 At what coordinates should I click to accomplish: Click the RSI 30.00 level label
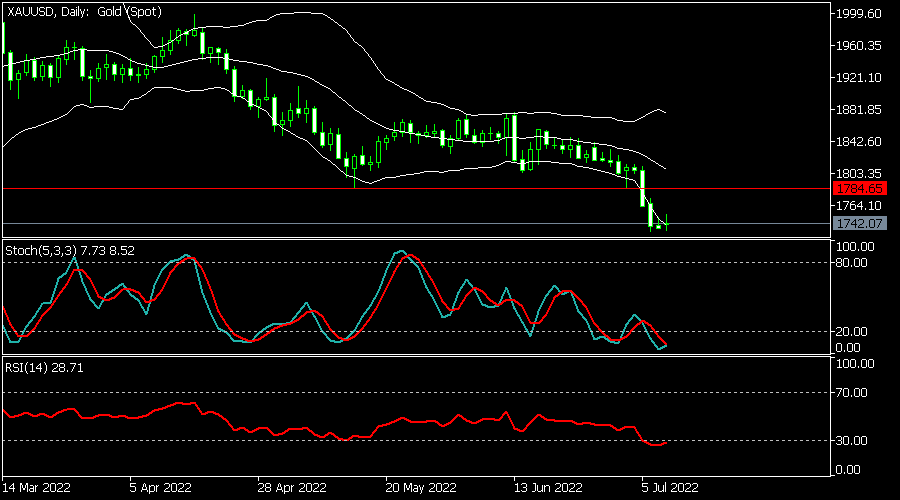tap(851, 441)
